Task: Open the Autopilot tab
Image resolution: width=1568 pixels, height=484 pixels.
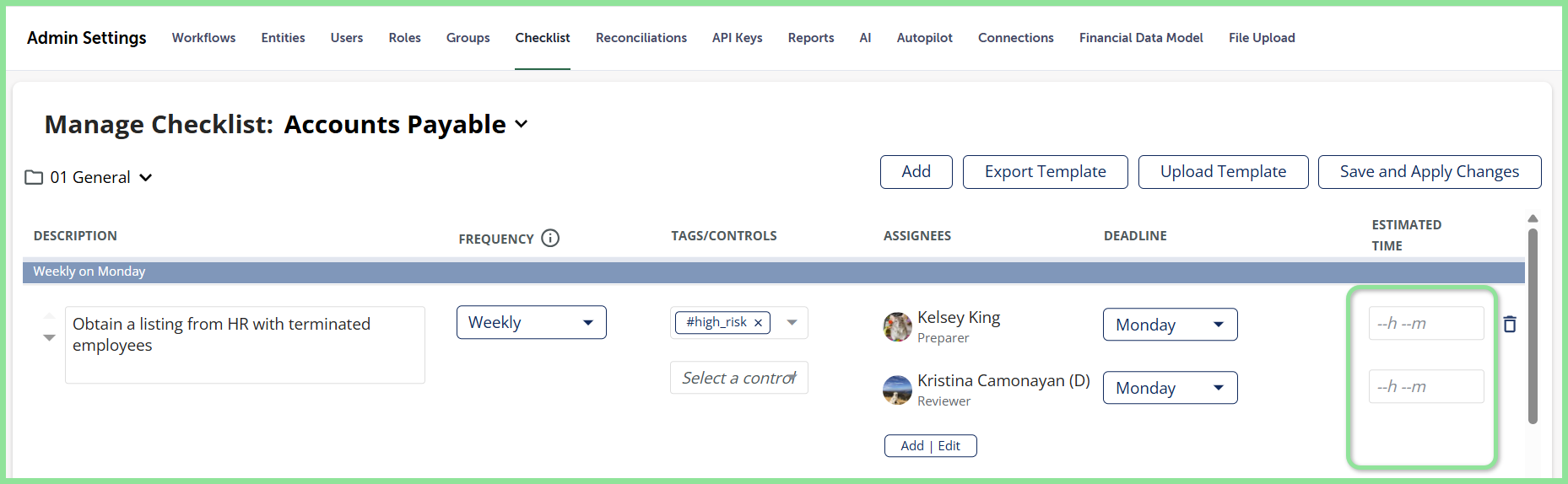Action: (924, 38)
